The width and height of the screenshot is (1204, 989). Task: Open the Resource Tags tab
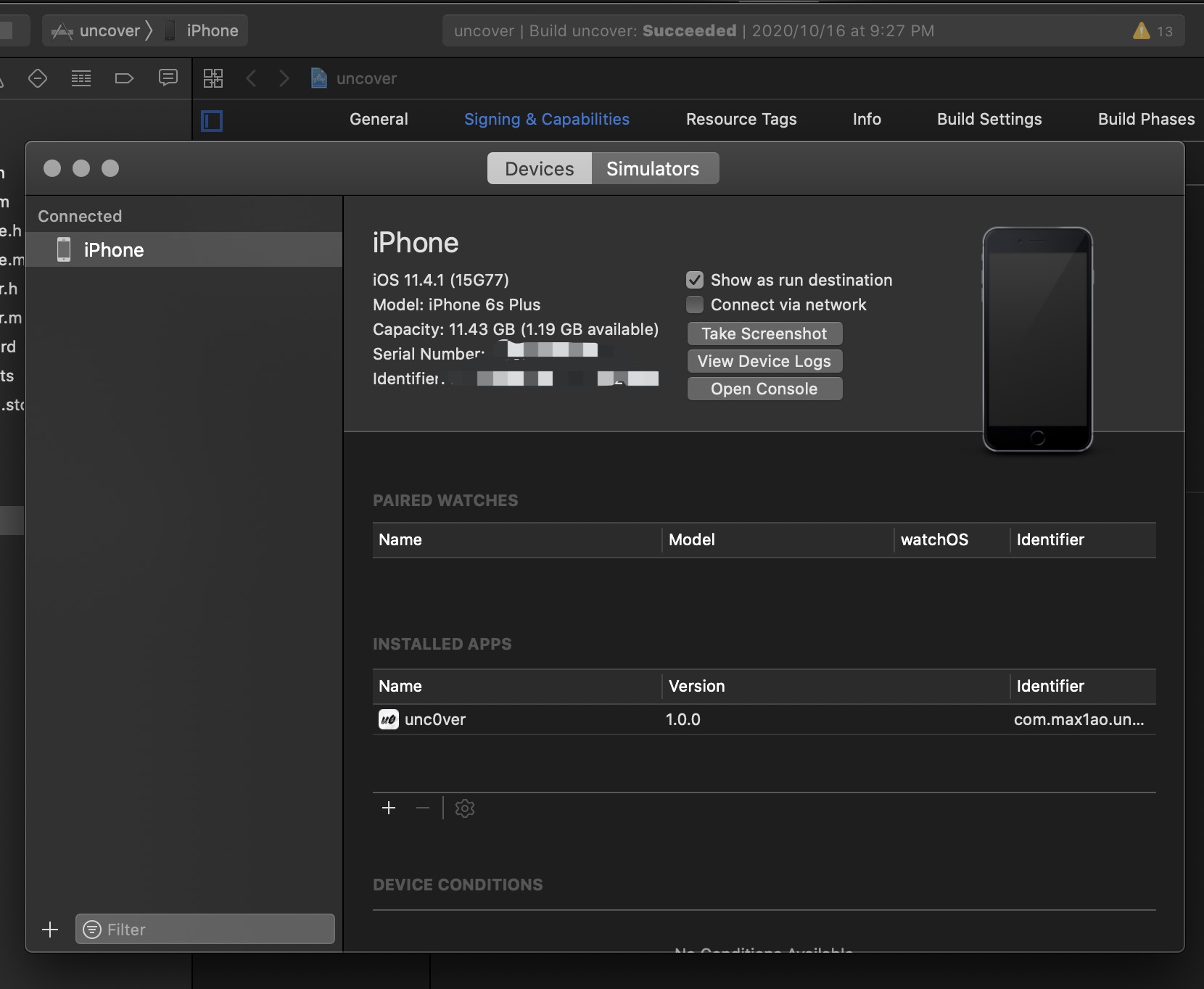click(741, 119)
